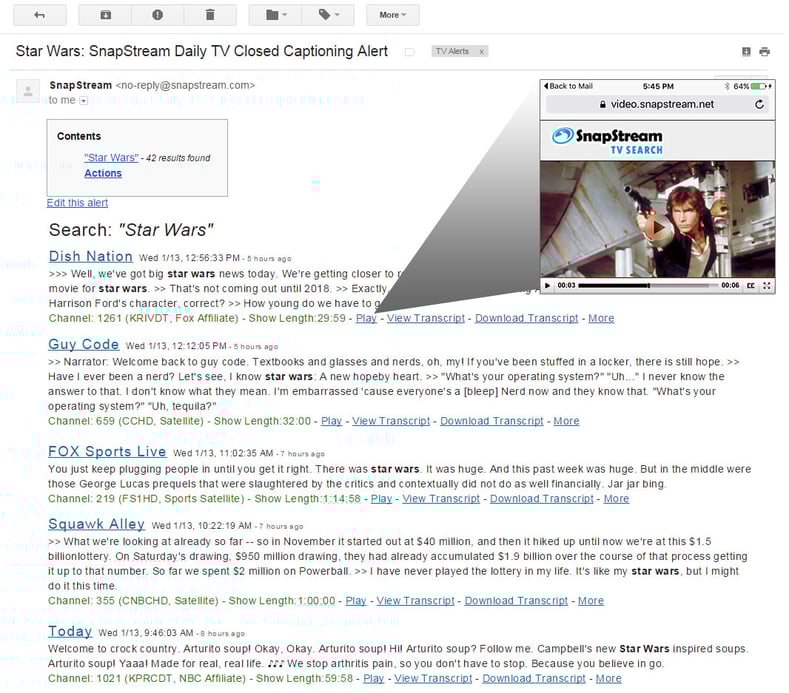789x693 pixels.
Task: Toggle closed captions on the video player
Action: (x=750, y=285)
